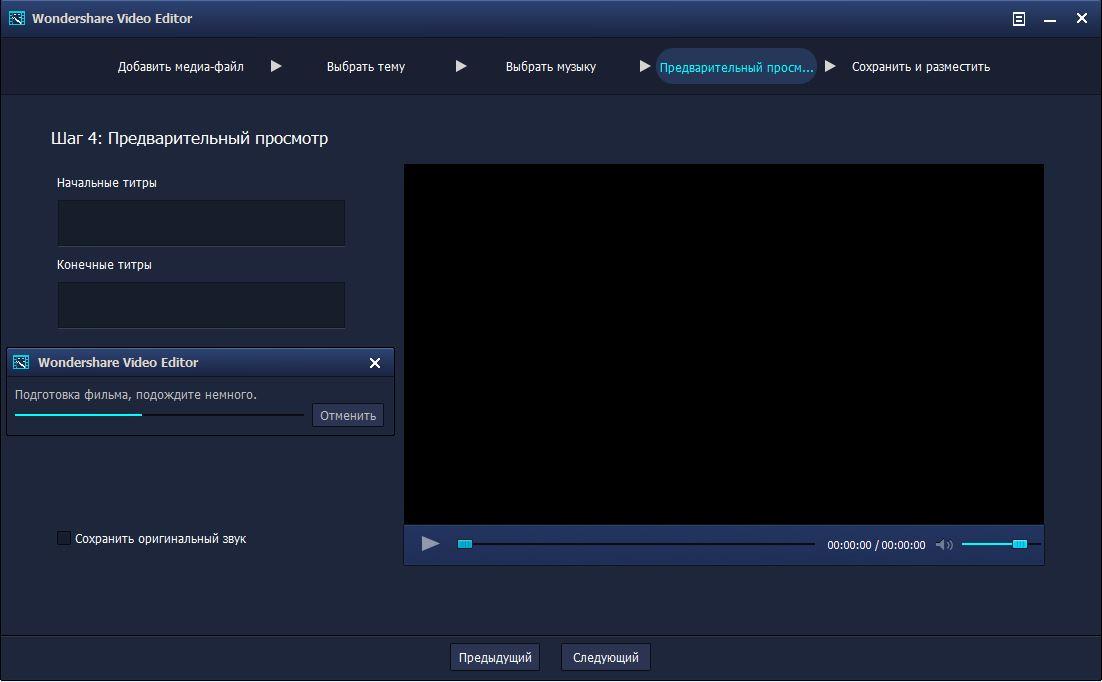Close the progress dialog with X
This screenshot has width=1102, height=682.
click(375, 363)
